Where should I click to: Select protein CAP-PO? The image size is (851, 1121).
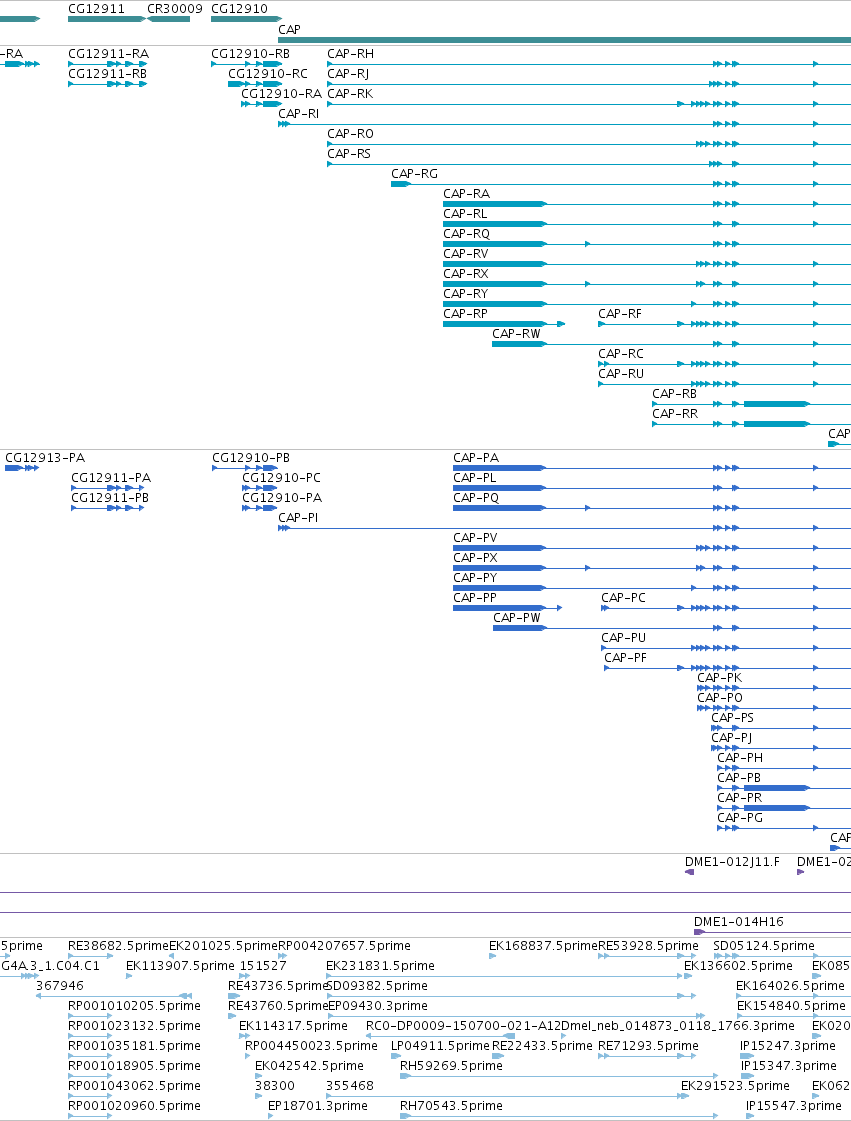(x=774, y=708)
